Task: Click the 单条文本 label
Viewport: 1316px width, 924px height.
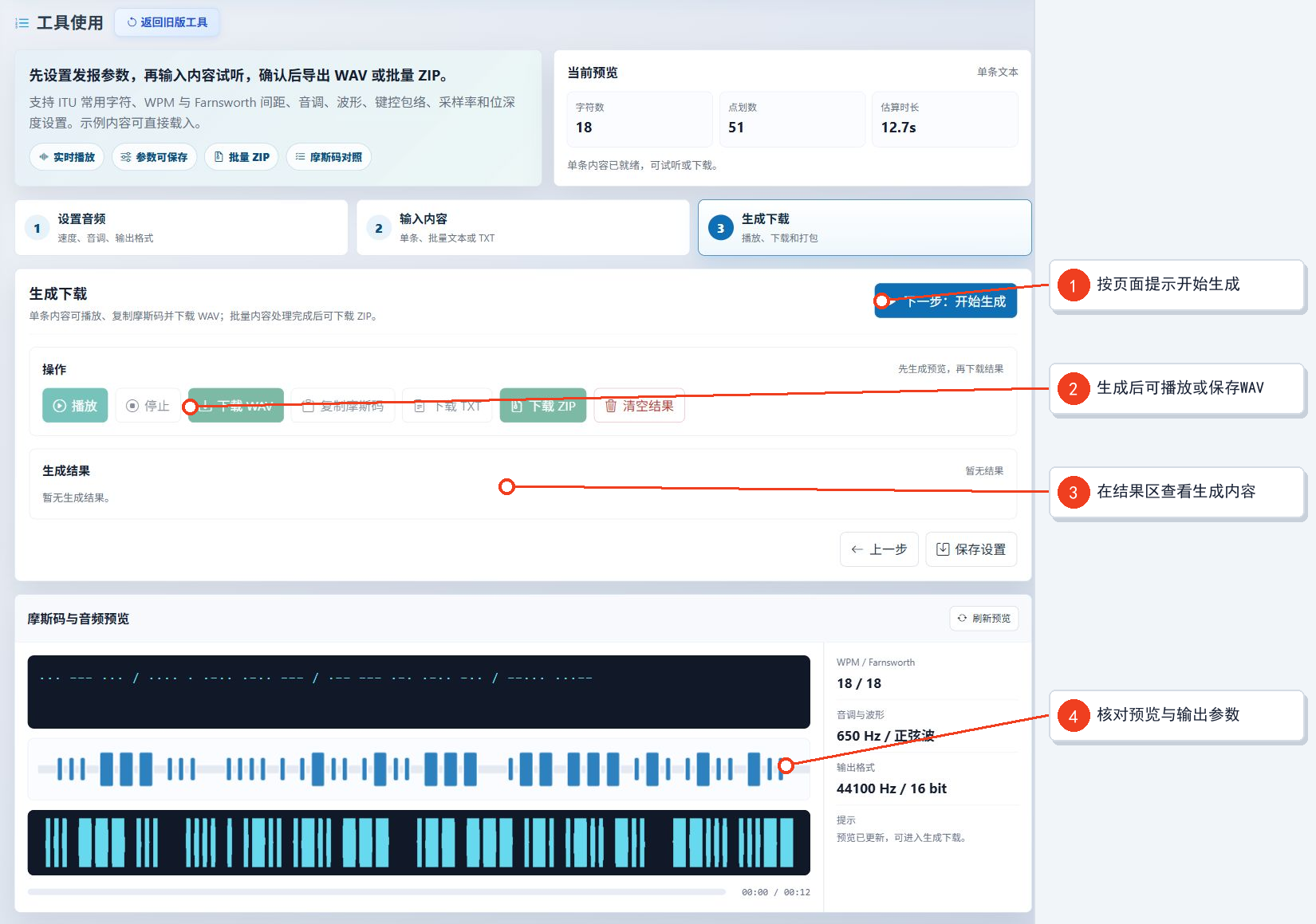Action: [x=998, y=72]
